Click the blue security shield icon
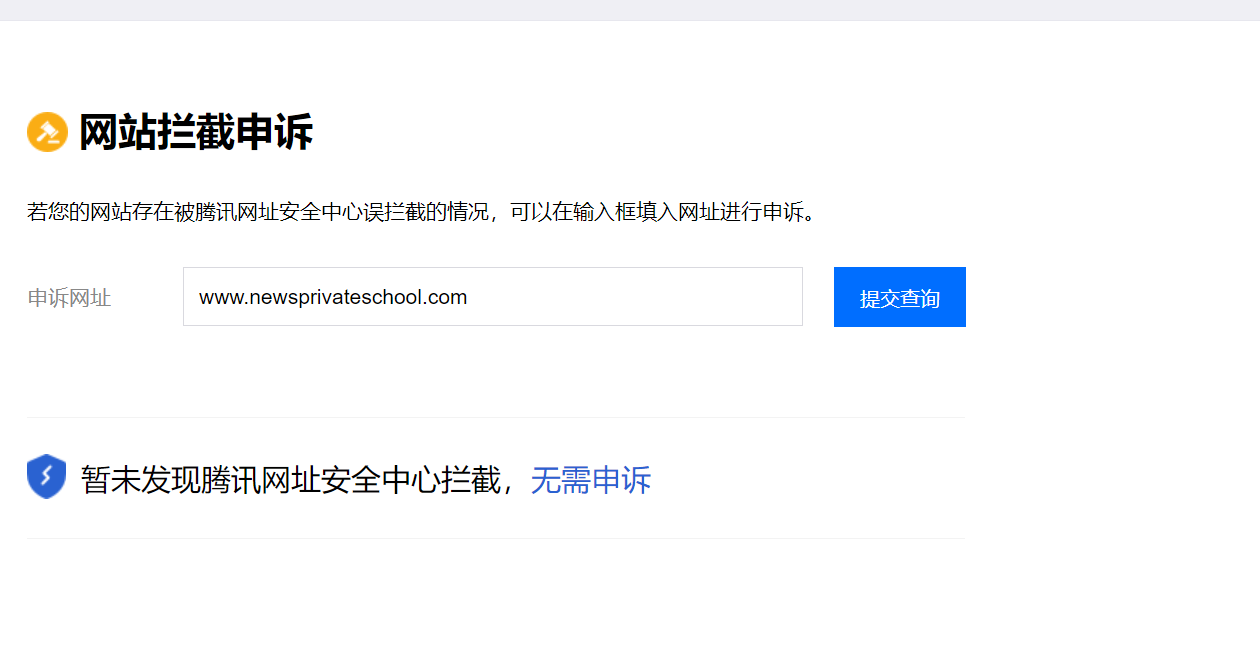The height and width of the screenshot is (670, 1260). tap(46, 477)
